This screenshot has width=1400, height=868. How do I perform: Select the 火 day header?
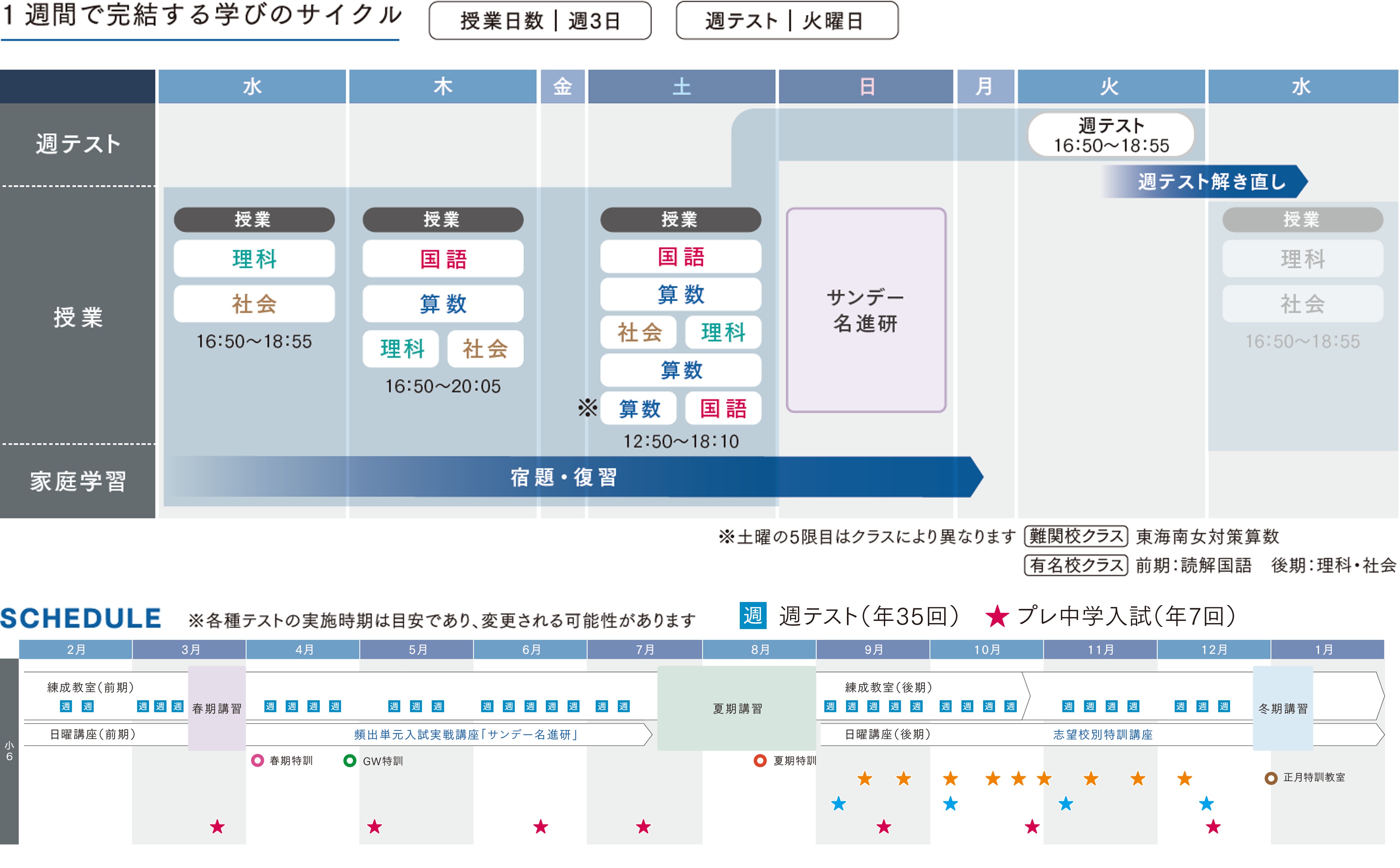click(x=1111, y=87)
